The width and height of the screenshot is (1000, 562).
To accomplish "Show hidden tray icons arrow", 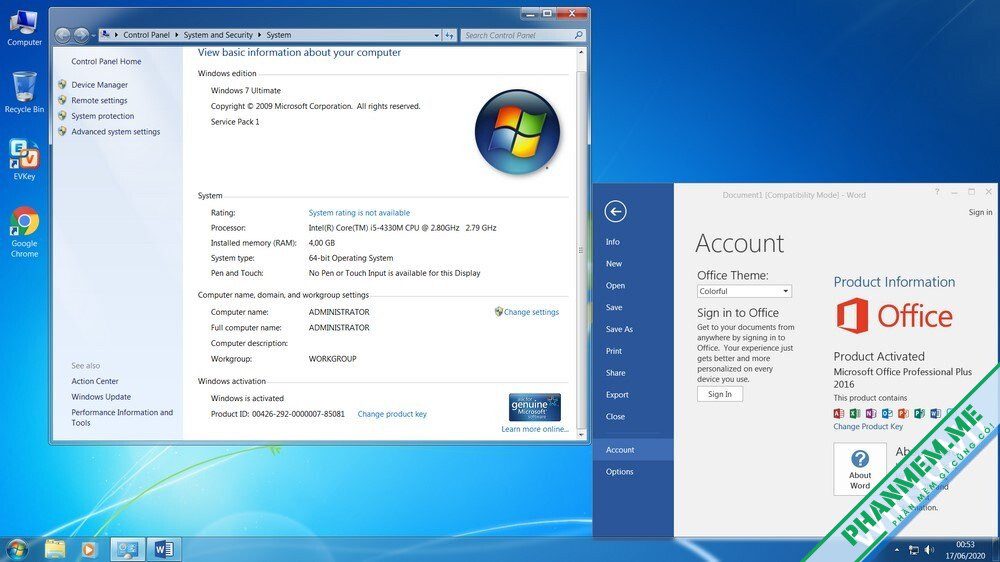I will [896, 550].
